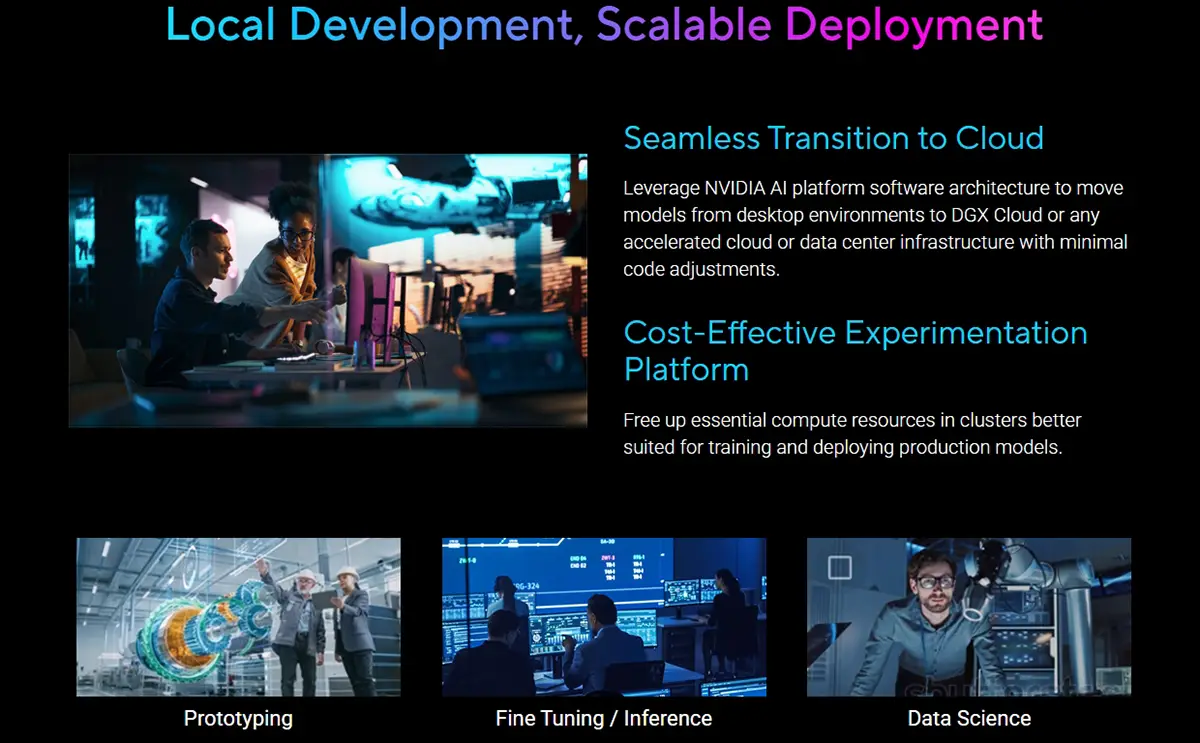Open the Data Science thumbnail image
This screenshot has width=1200, height=743.
(x=969, y=617)
